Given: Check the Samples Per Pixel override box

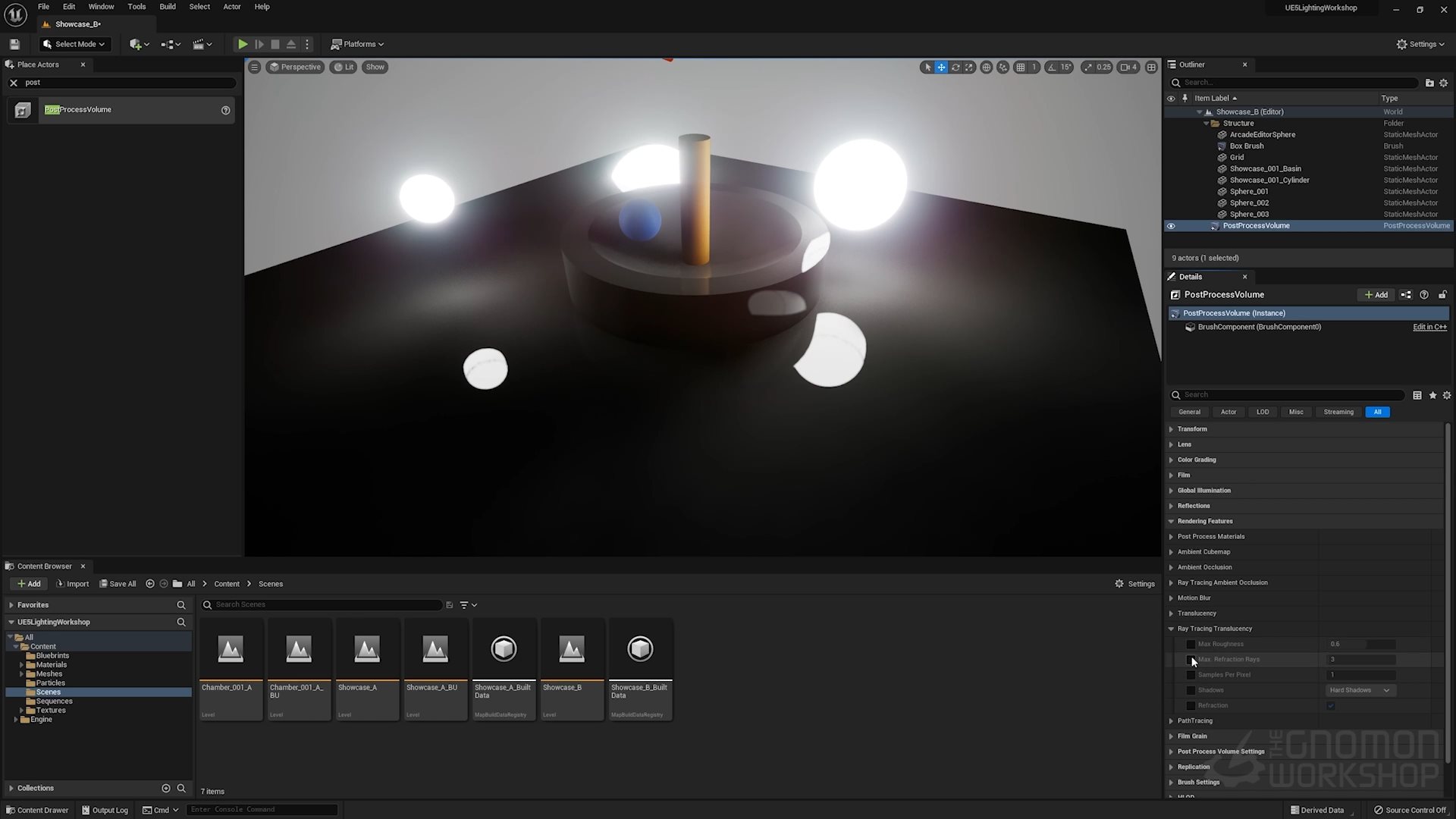Looking at the screenshot, I should (1191, 674).
